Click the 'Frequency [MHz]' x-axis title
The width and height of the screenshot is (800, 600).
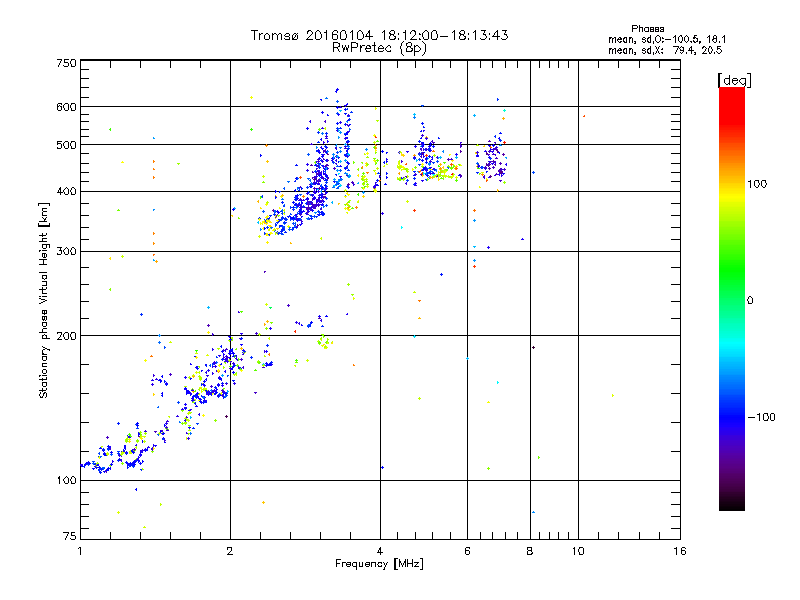point(379,564)
